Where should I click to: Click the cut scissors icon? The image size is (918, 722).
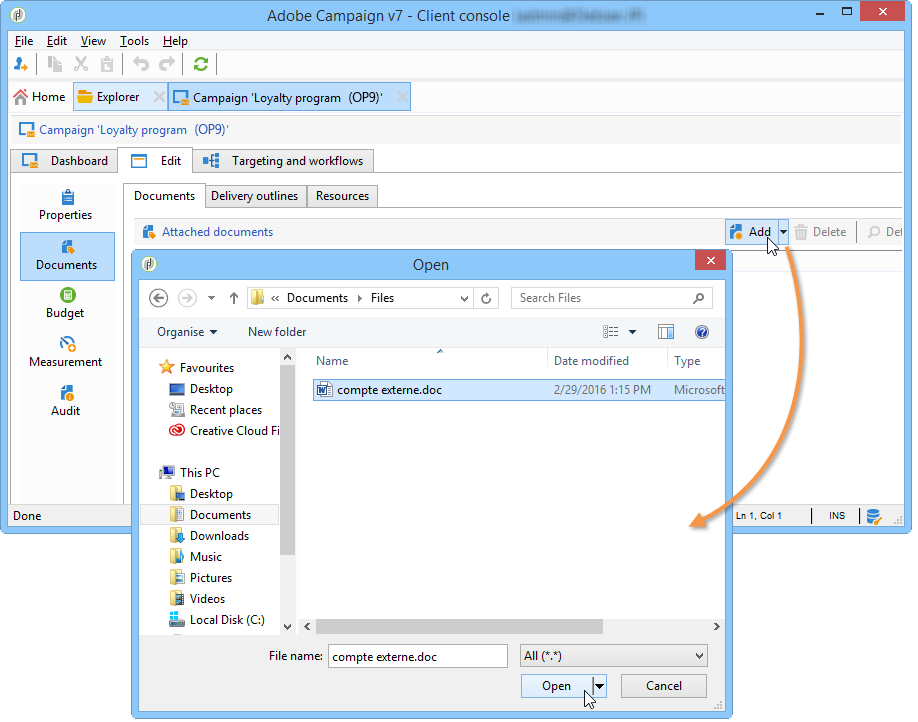tap(81, 64)
